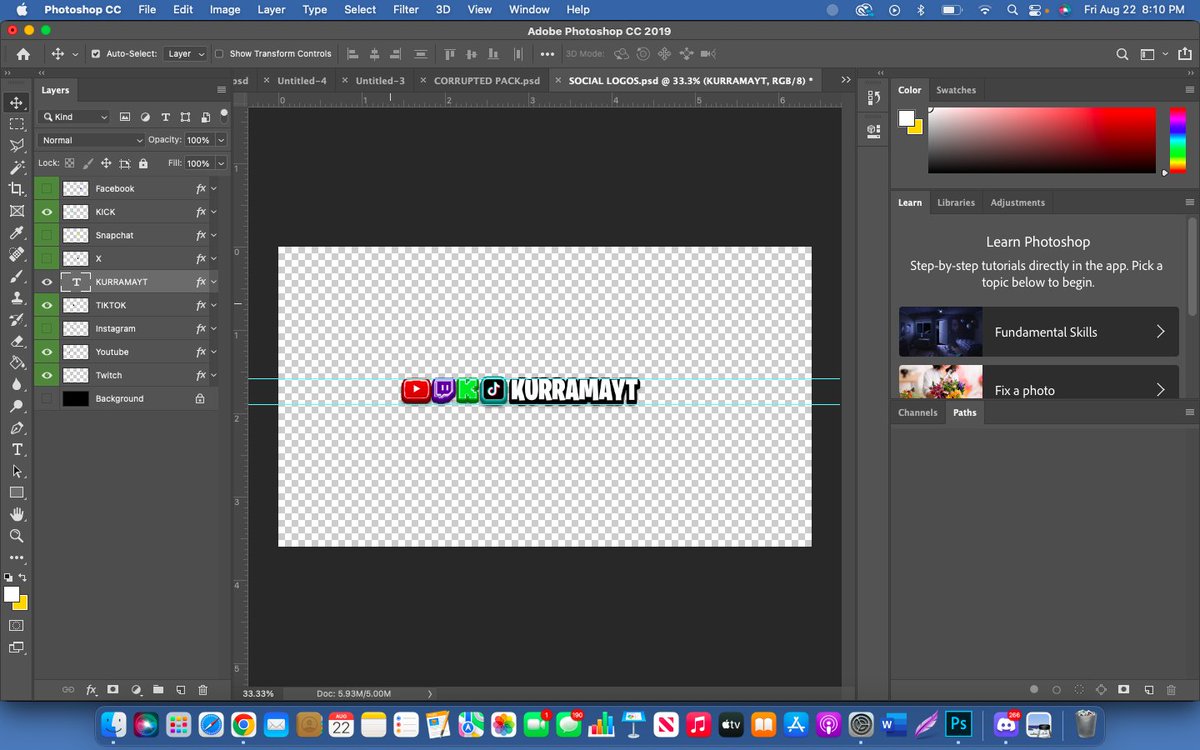Image resolution: width=1200 pixels, height=750 pixels.
Task: Open the Fix a photo tutorial
Action: [1038, 382]
